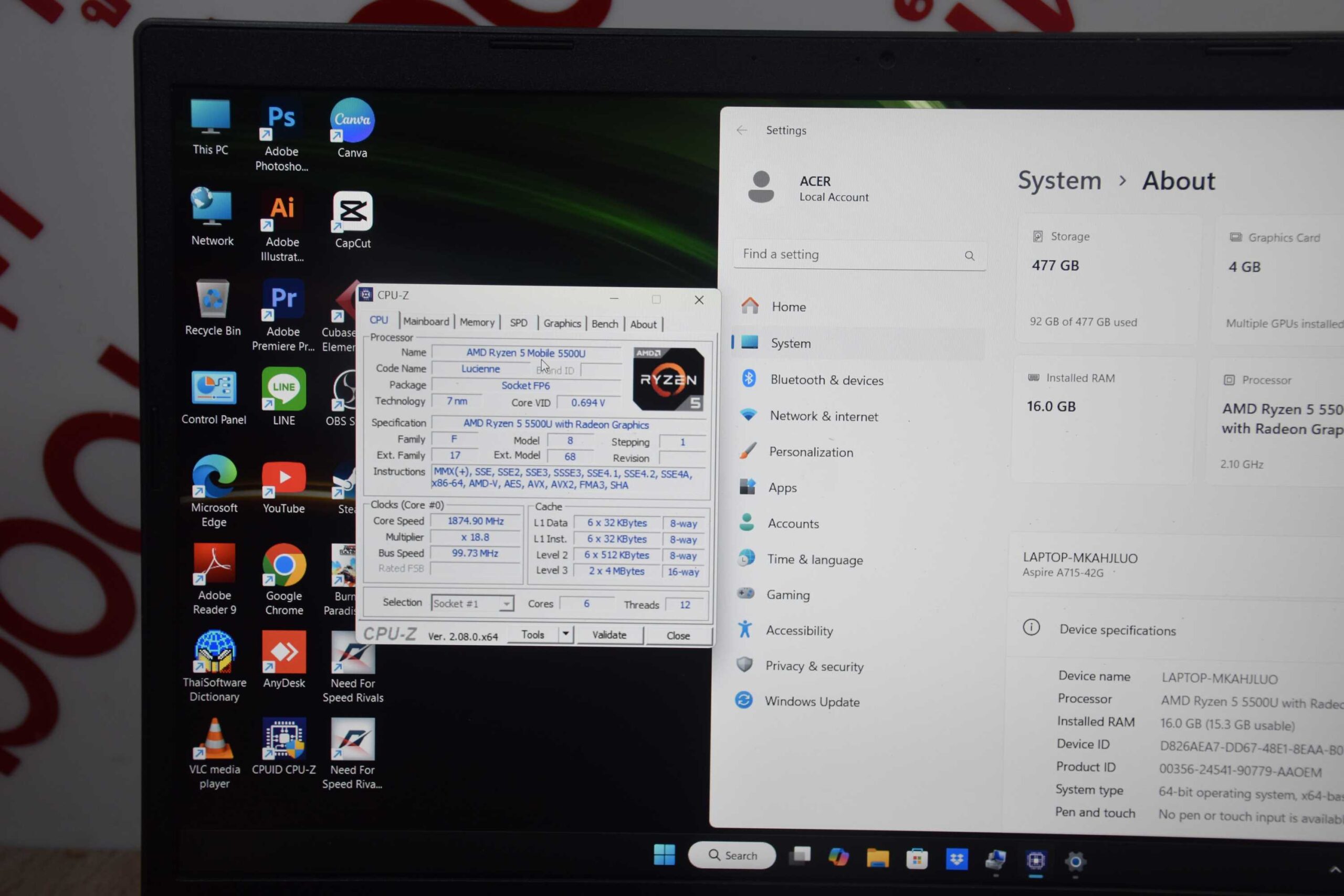Go back in the Settings window
Viewport: 1344px width, 896px height.
pyautogui.click(x=742, y=130)
